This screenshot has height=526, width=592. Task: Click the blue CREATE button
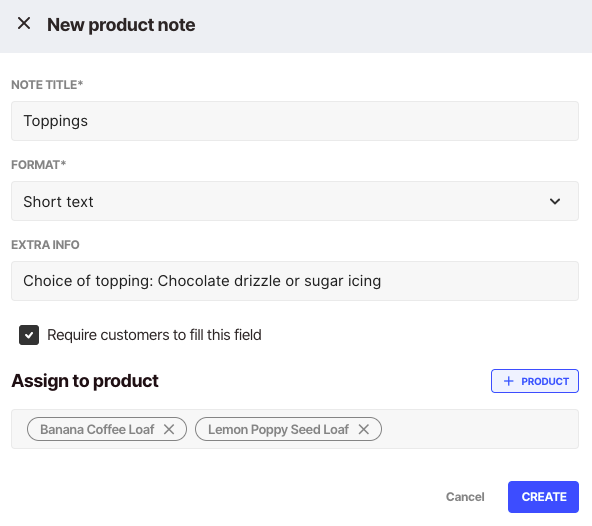point(543,497)
